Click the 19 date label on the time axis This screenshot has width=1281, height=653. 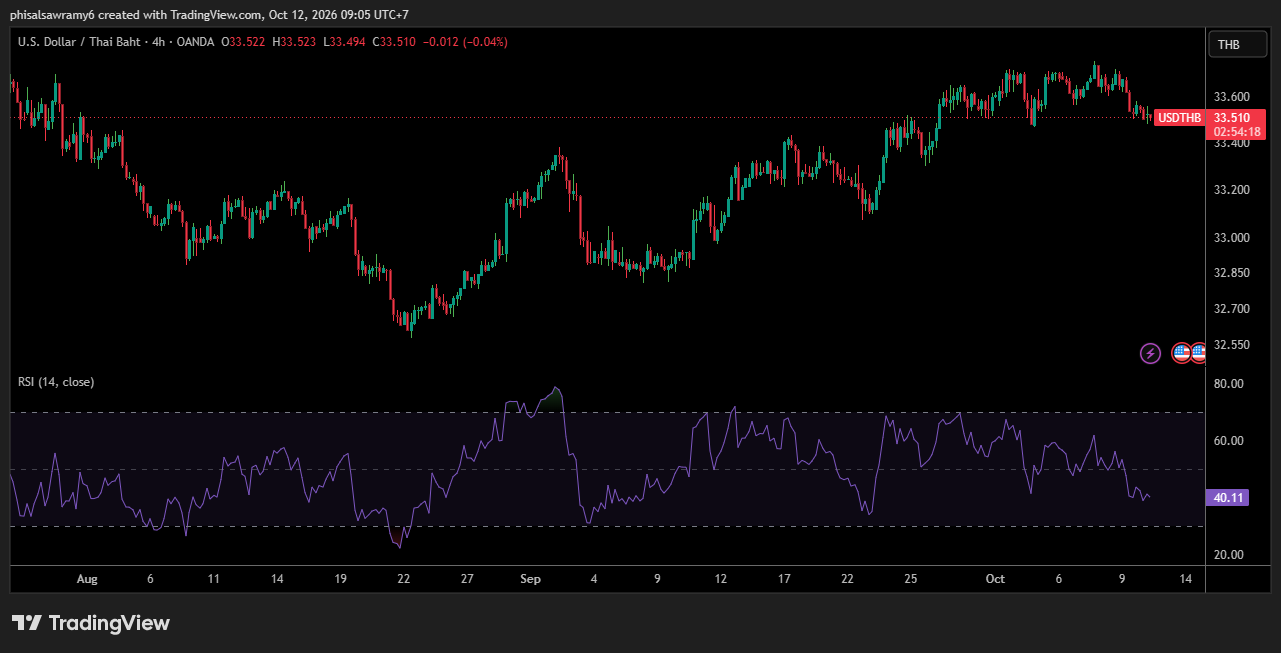point(340,579)
